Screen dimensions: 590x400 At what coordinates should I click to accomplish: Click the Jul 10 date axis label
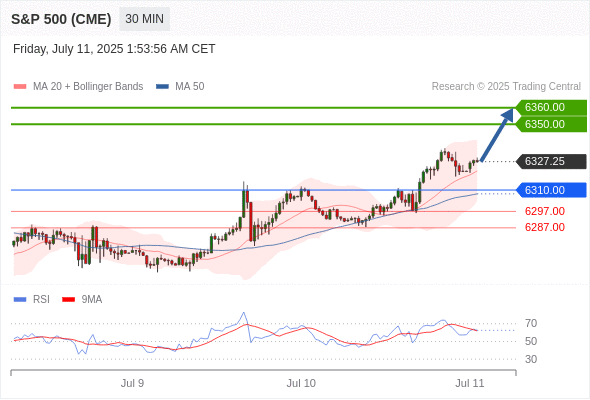tap(301, 383)
